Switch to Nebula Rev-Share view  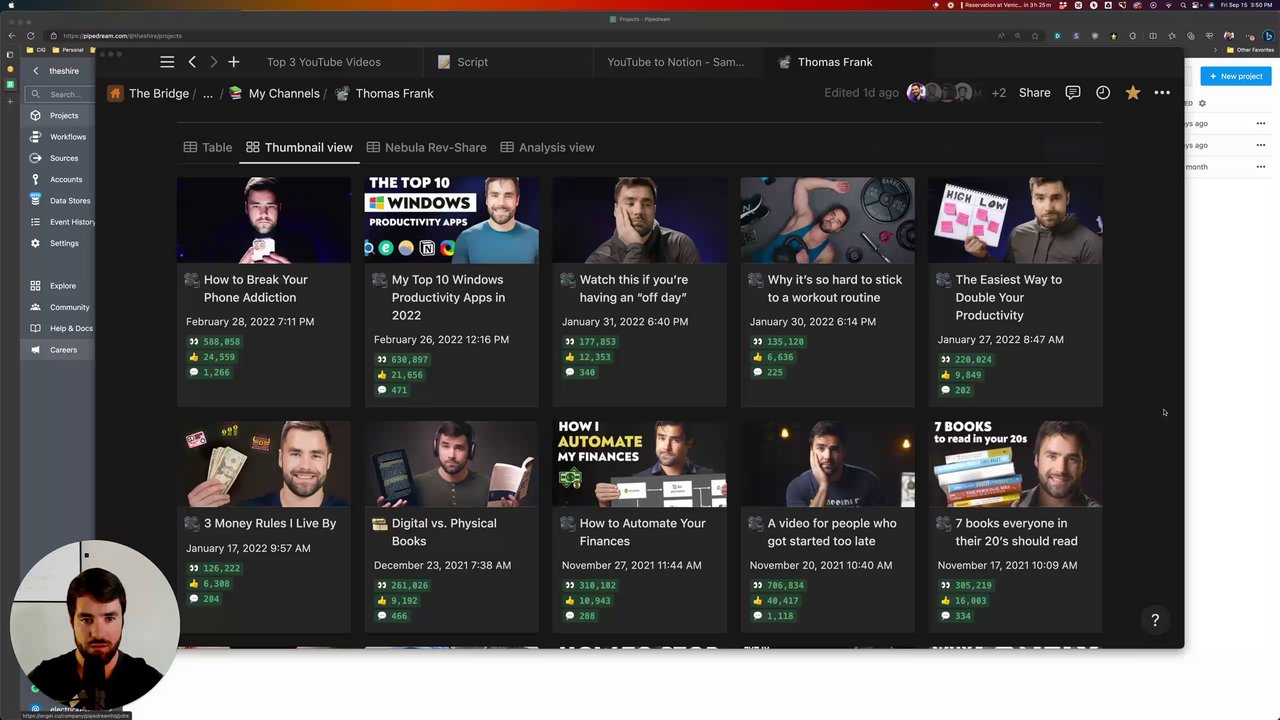426,147
